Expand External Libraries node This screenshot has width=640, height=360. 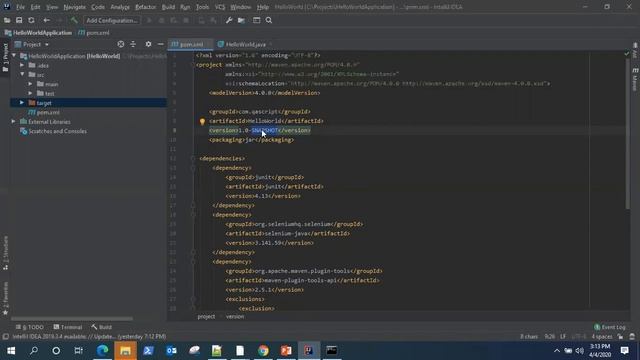[13, 122]
